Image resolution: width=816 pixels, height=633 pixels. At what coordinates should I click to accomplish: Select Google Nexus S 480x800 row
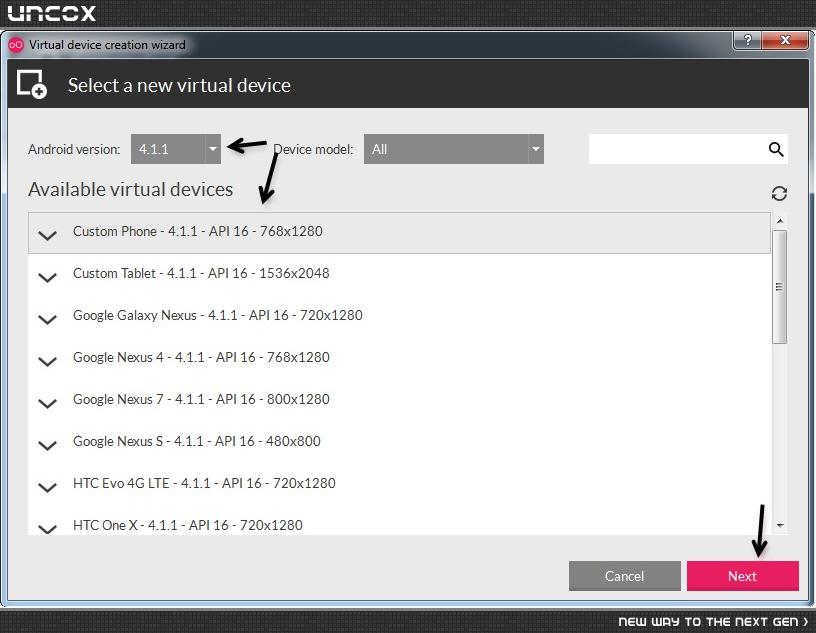click(x=399, y=443)
